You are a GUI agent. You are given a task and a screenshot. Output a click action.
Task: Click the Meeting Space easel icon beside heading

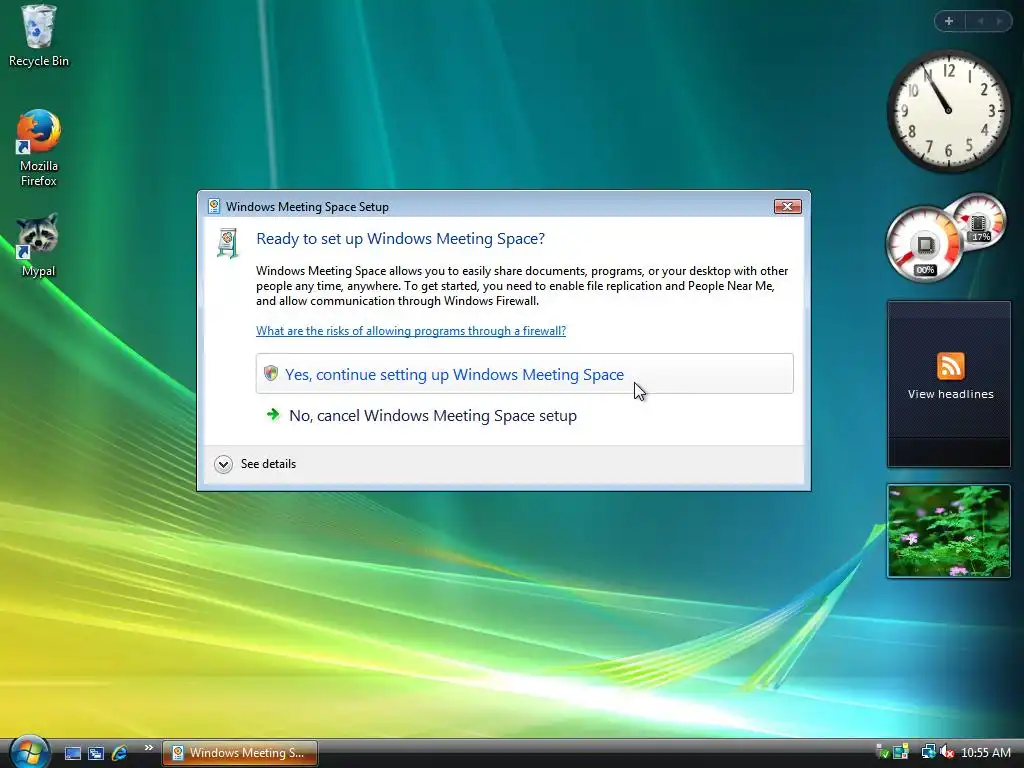click(227, 242)
